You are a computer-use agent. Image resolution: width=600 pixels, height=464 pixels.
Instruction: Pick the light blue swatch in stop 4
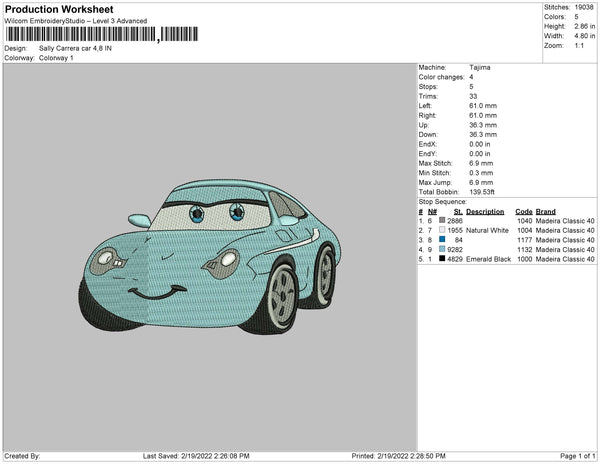(x=441, y=250)
